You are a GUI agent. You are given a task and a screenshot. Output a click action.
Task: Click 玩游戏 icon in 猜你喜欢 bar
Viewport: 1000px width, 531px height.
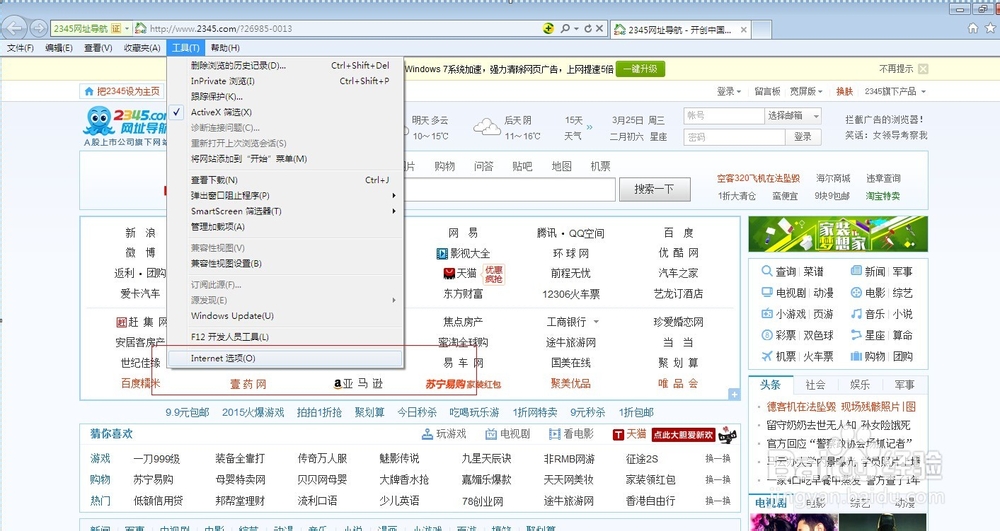pyautogui.click(x=427, y=434)
